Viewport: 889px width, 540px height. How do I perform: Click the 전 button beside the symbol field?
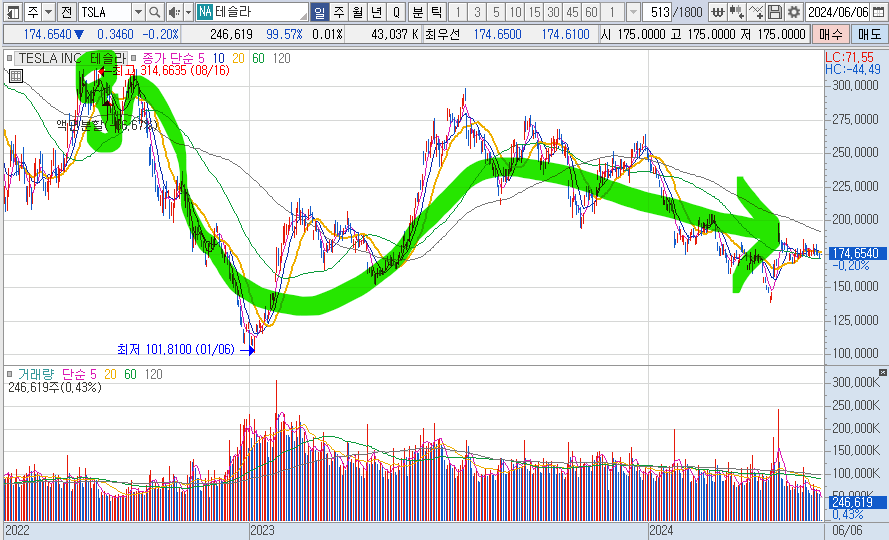66,12
